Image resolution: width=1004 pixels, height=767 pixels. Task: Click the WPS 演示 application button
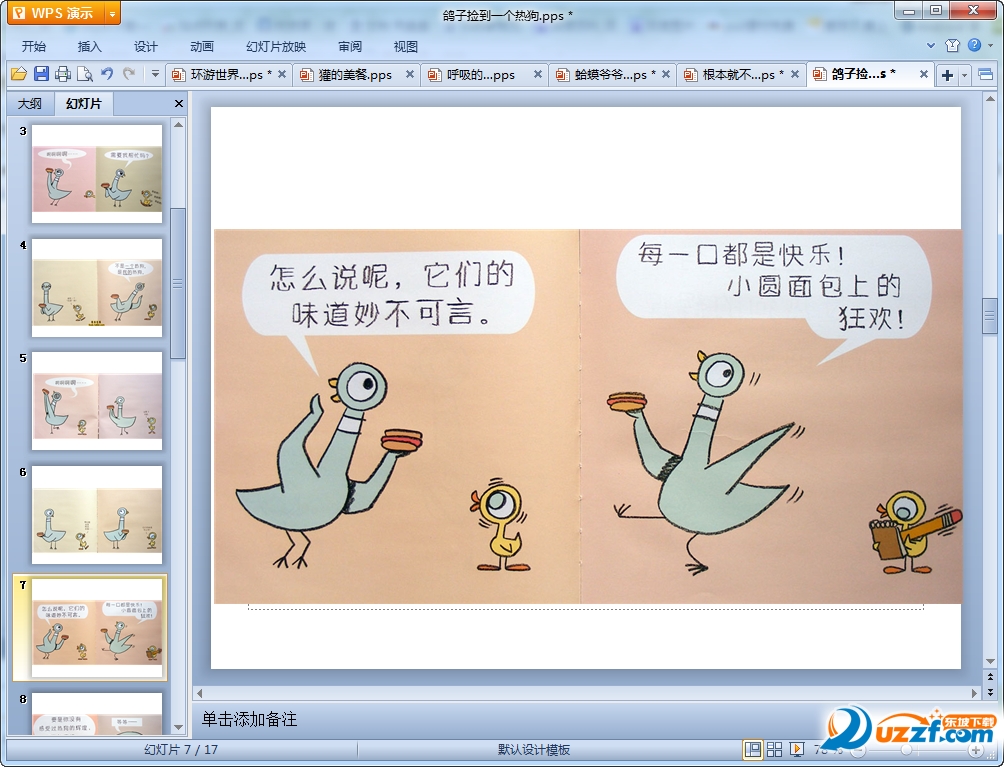[x=56, y=13]
